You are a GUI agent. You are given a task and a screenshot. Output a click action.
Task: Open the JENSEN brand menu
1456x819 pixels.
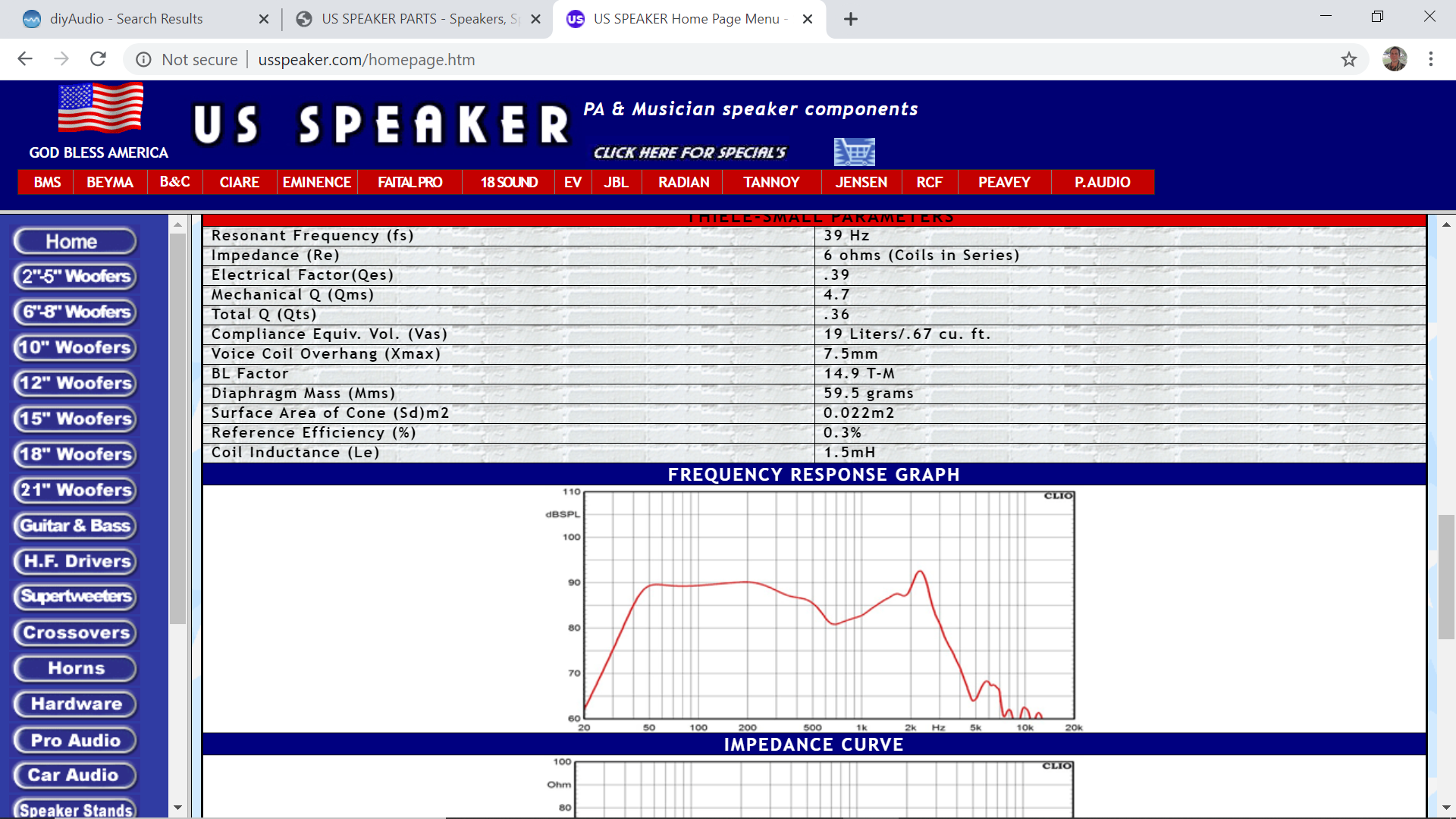(x=861, y=182)
